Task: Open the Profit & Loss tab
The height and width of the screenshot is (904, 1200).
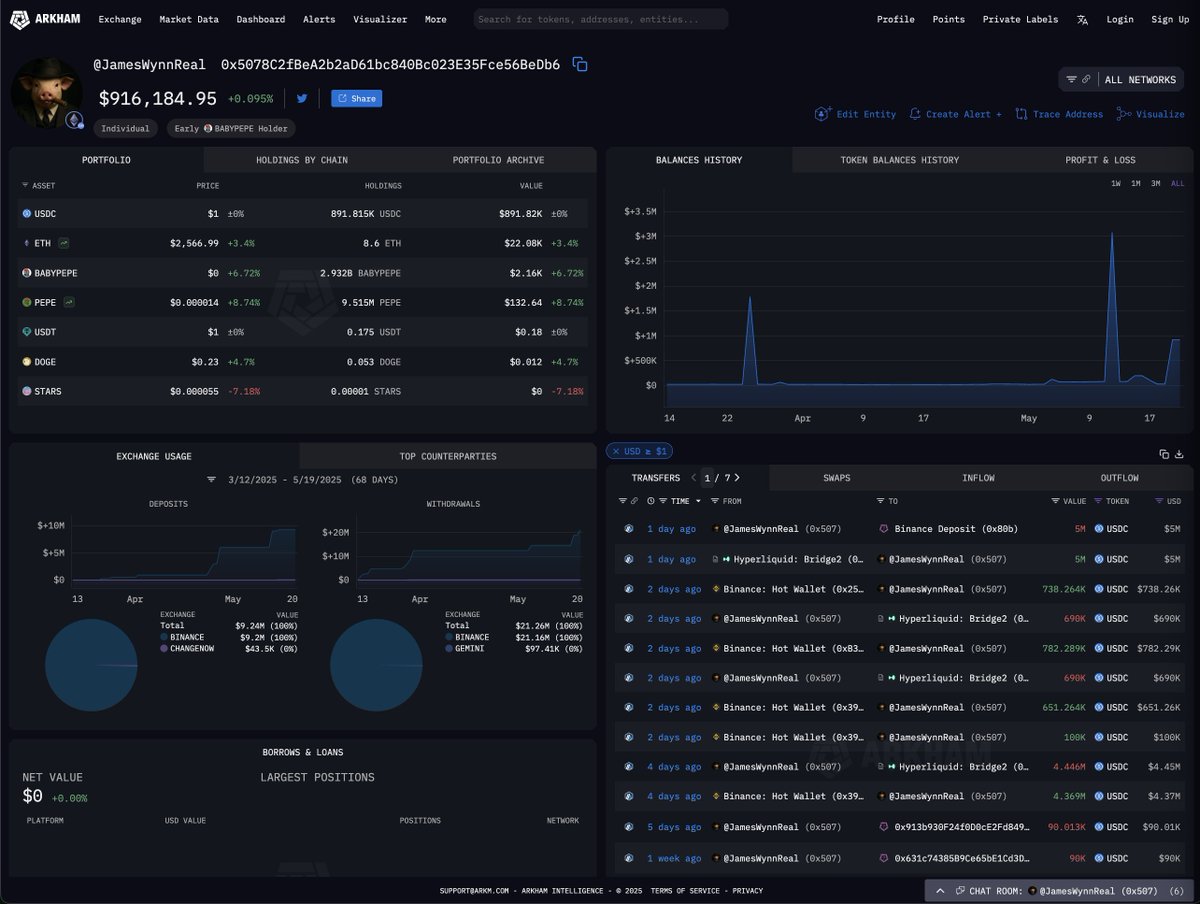Action: click(x=1100, y=160)
